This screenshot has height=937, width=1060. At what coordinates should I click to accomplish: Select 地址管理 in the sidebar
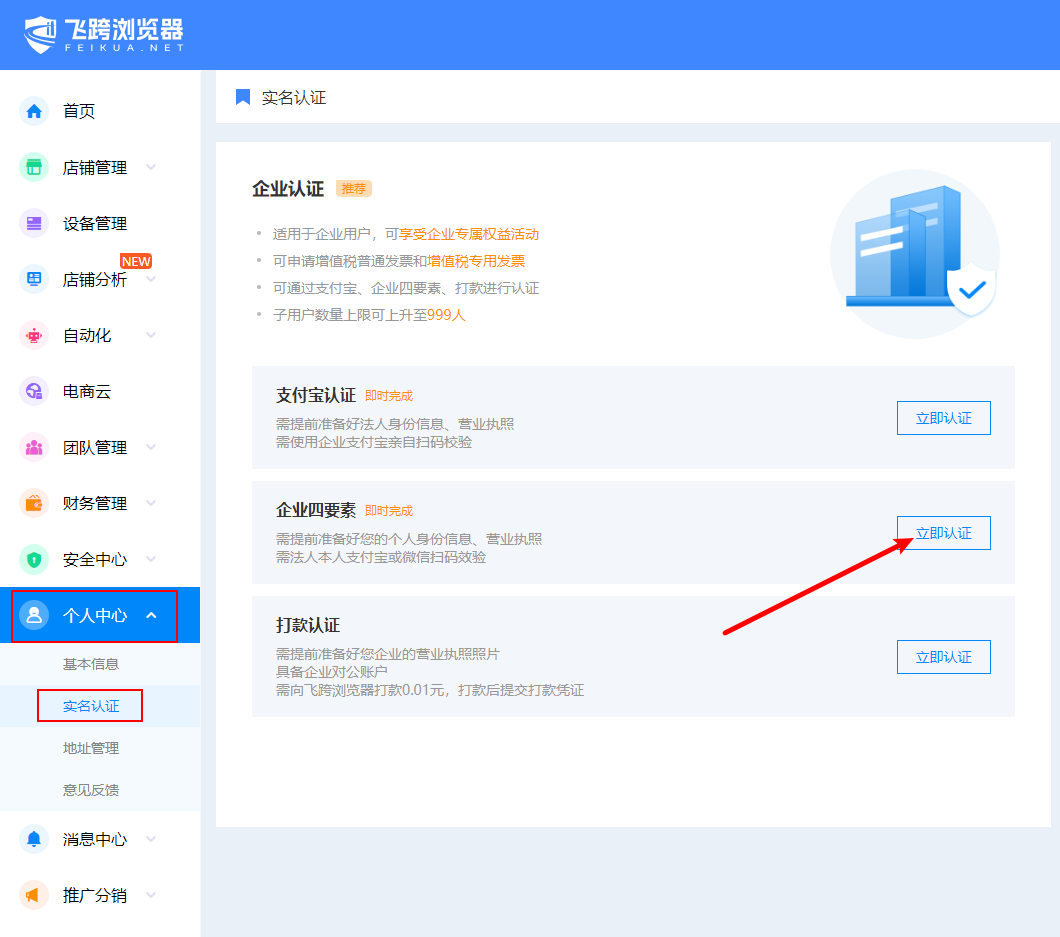91,748
